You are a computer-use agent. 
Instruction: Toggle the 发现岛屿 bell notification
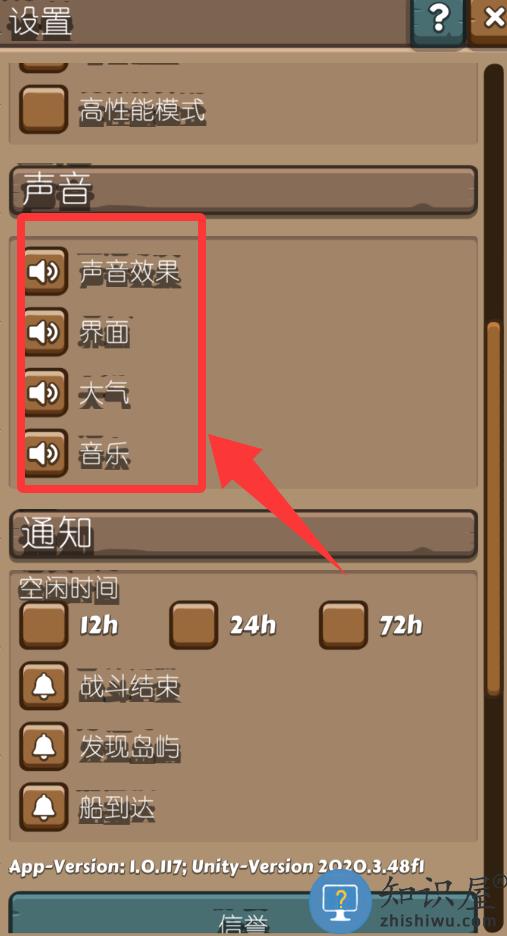pos(44,746)
